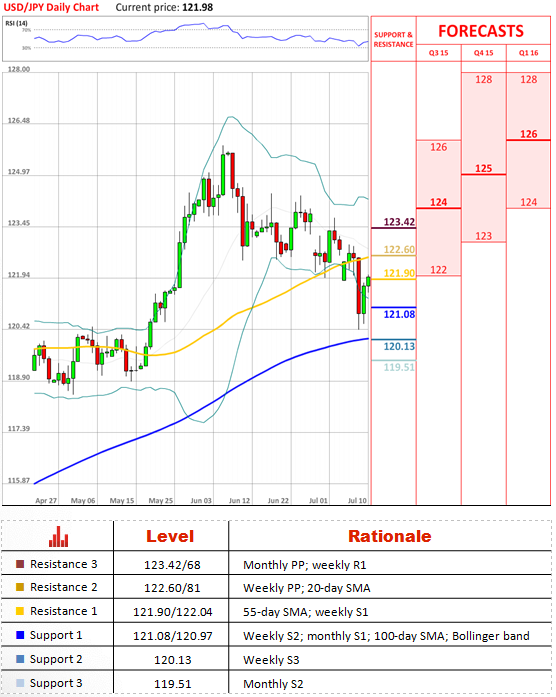Viewport: 556px width, 697px height.
Task: Click the USD/JPY Daily Chart title
Action: (x=51, y=8)
